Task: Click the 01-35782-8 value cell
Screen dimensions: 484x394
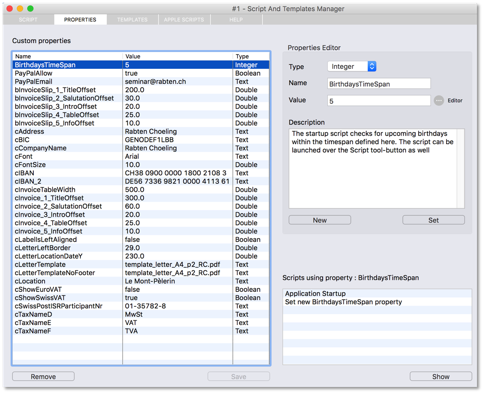Action: [178, 306]
